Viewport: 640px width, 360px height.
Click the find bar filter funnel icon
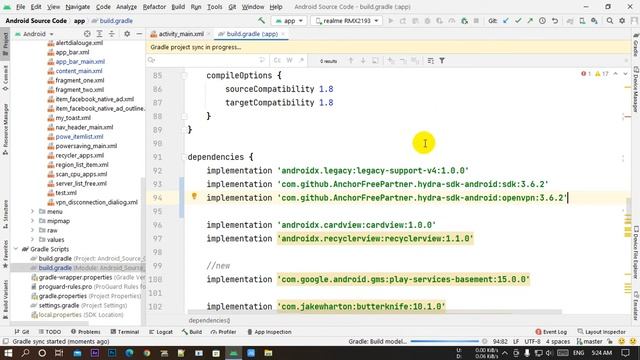(442, 60)
